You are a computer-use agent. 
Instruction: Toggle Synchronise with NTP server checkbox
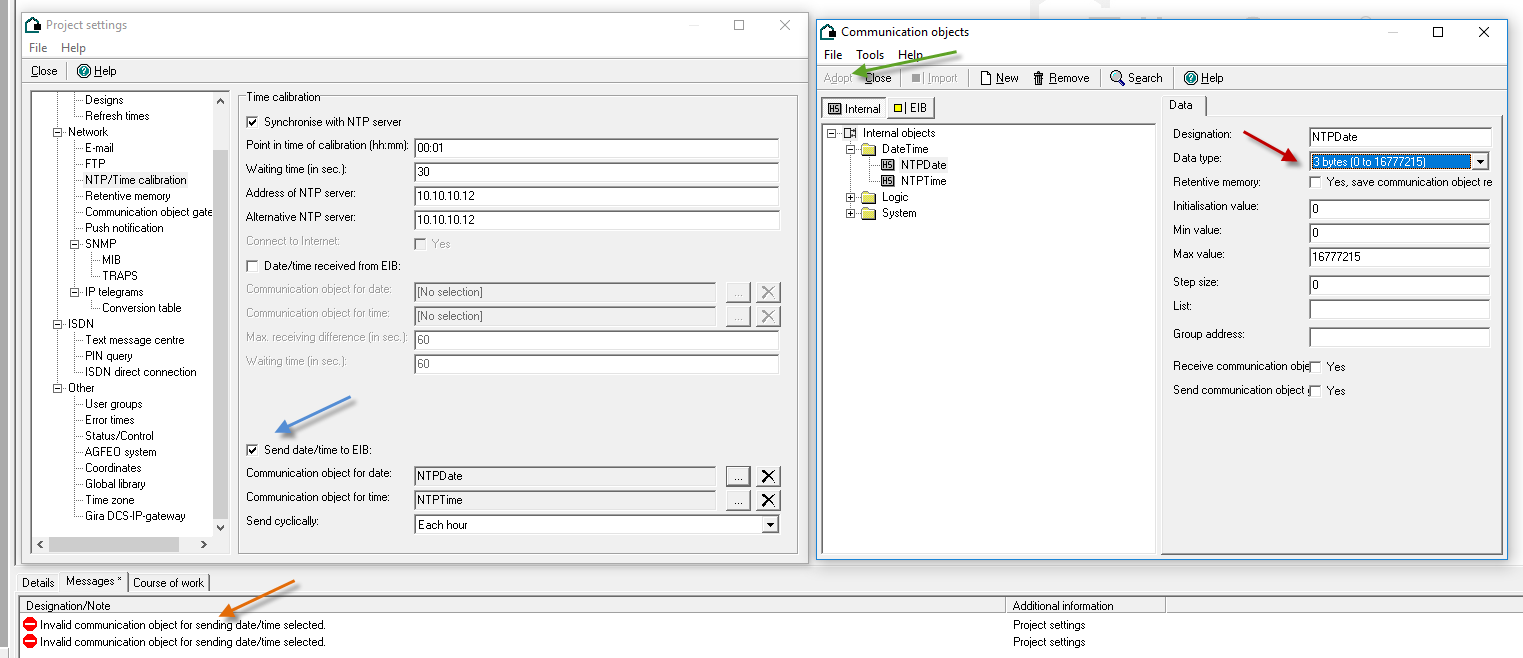pyautogui.click(x=252, y=122)
